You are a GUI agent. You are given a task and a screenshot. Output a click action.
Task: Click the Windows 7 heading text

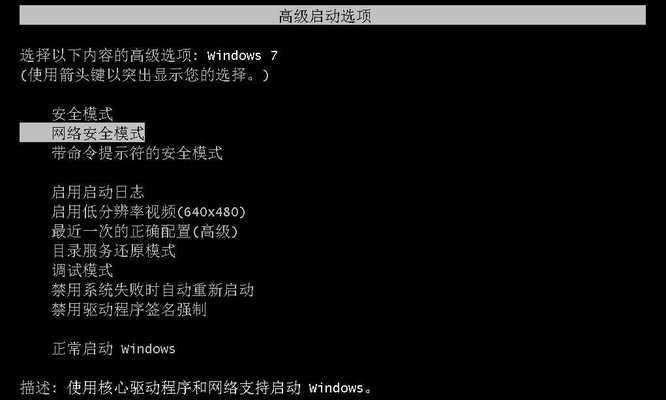point(242,55)
